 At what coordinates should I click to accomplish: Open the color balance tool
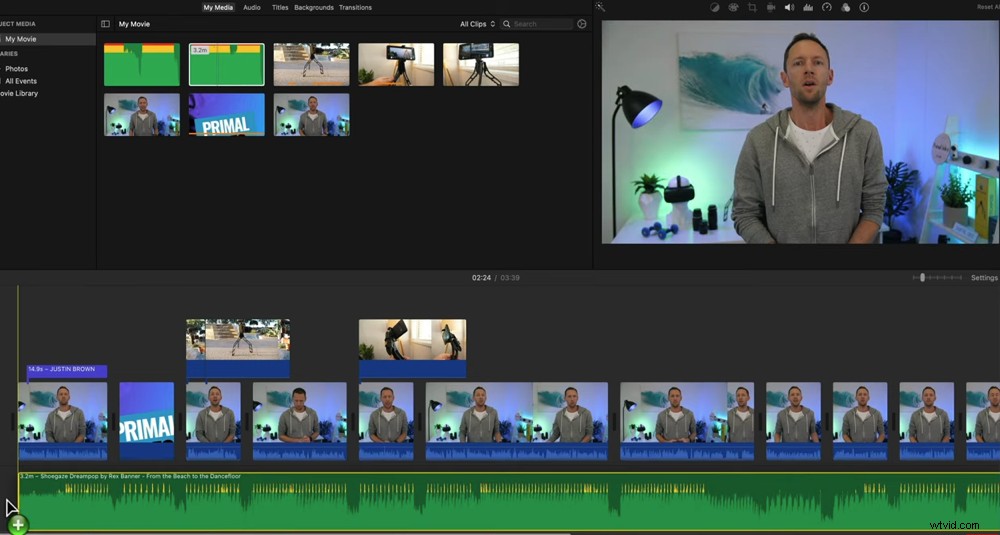[x=714, y=8]
